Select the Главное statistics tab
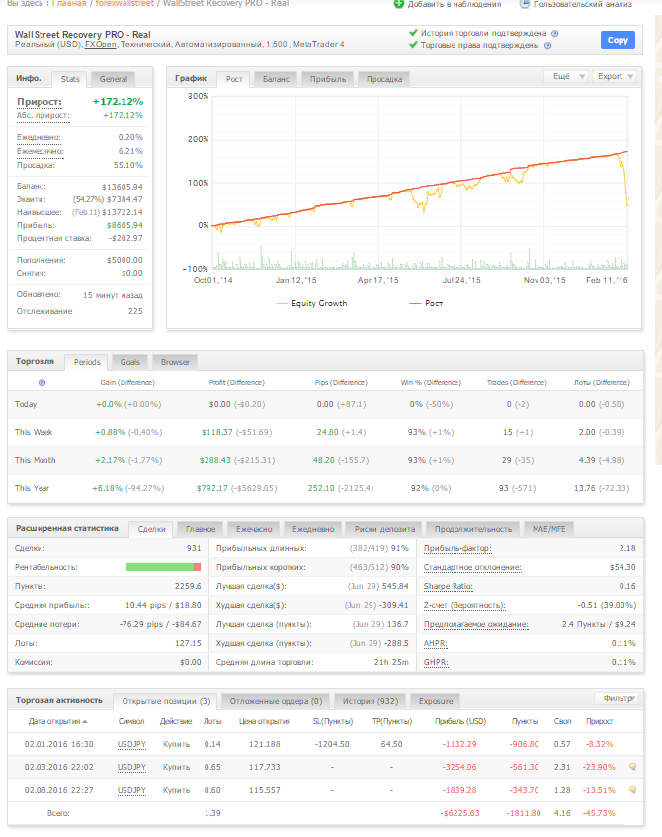Viewport: 662px width, 837px height. click(201, 529)
